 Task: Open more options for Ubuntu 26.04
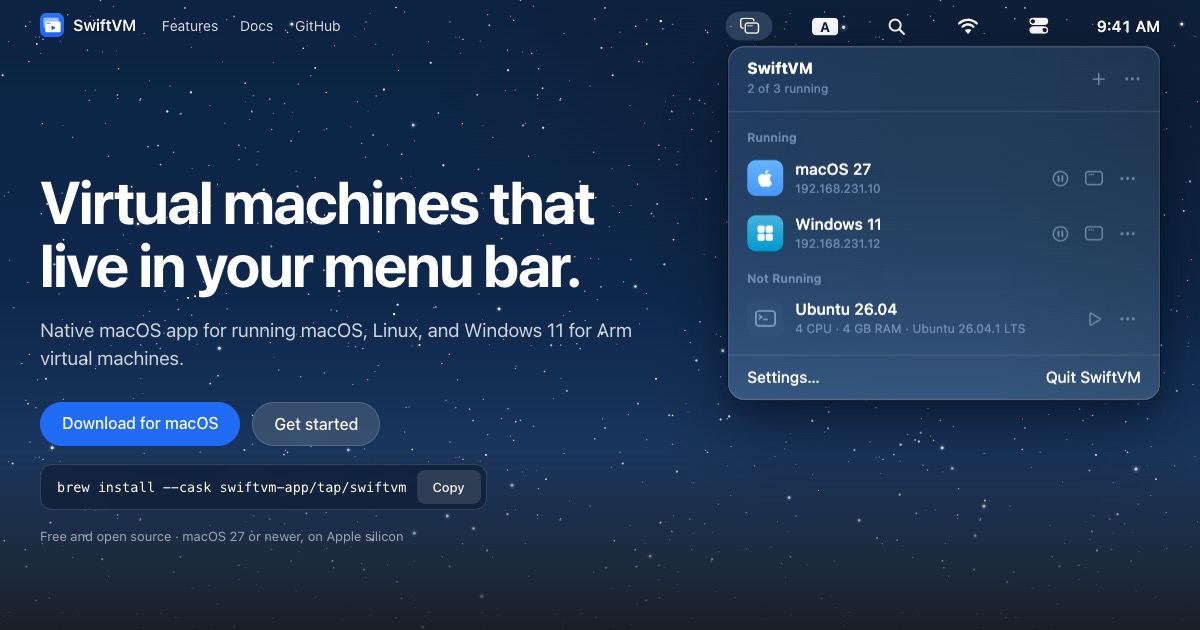click(1128, 319)
